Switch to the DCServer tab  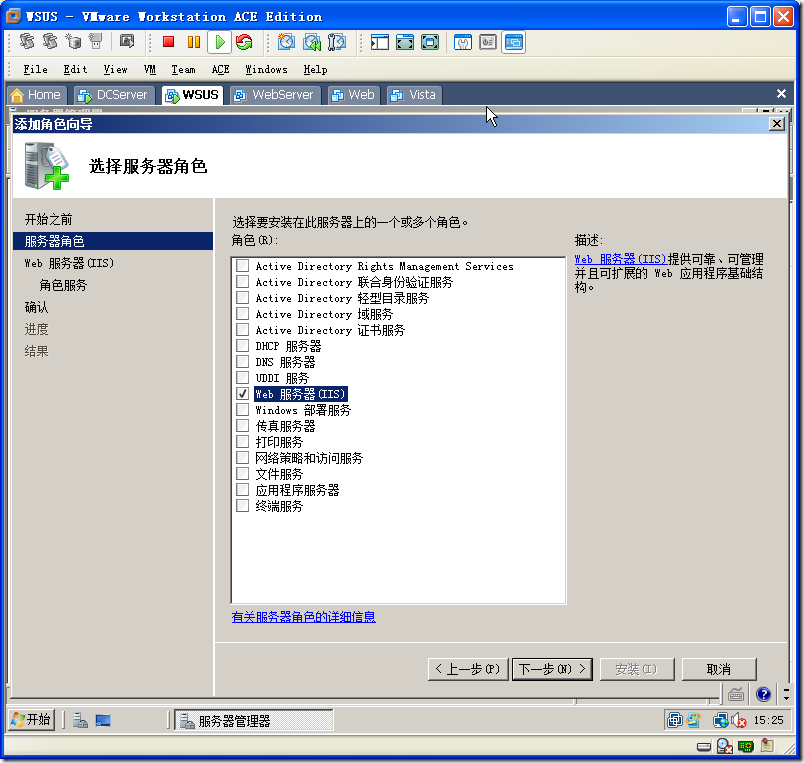(x=114, y=95)
